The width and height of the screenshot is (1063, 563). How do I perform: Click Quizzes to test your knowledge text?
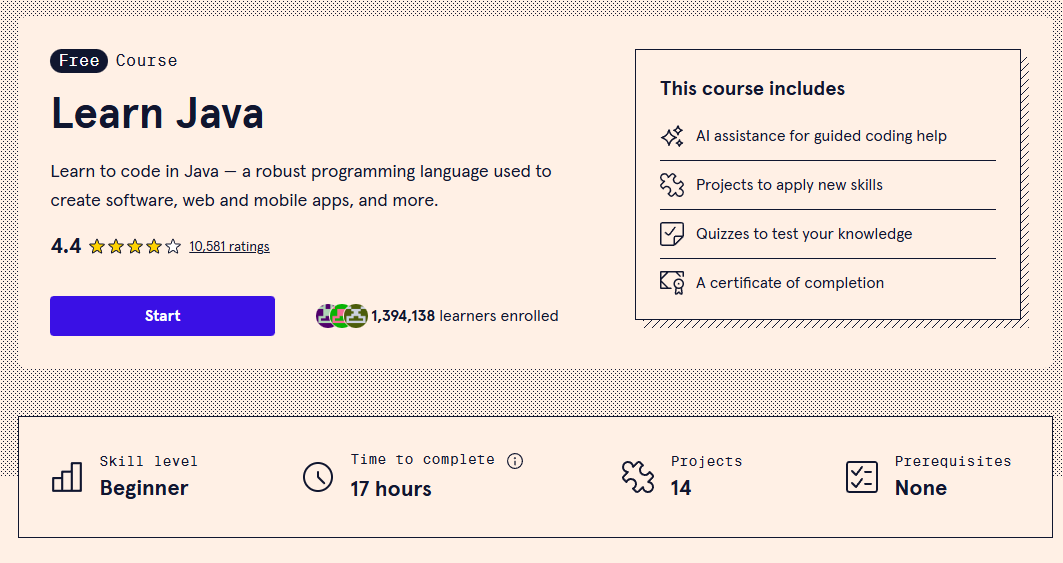coord(804,234)
